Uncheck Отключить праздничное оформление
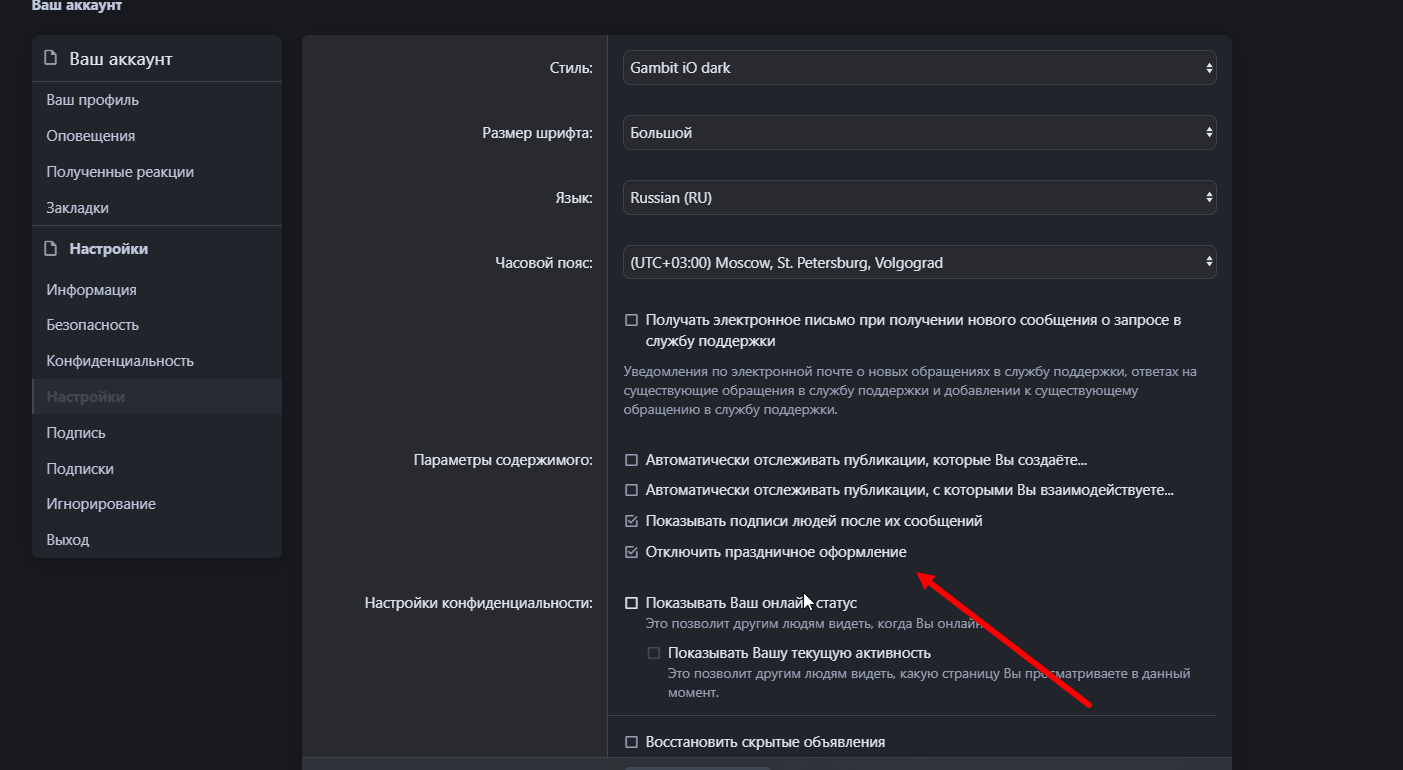Screen dimensions: 1403x770 pos(631,552)
